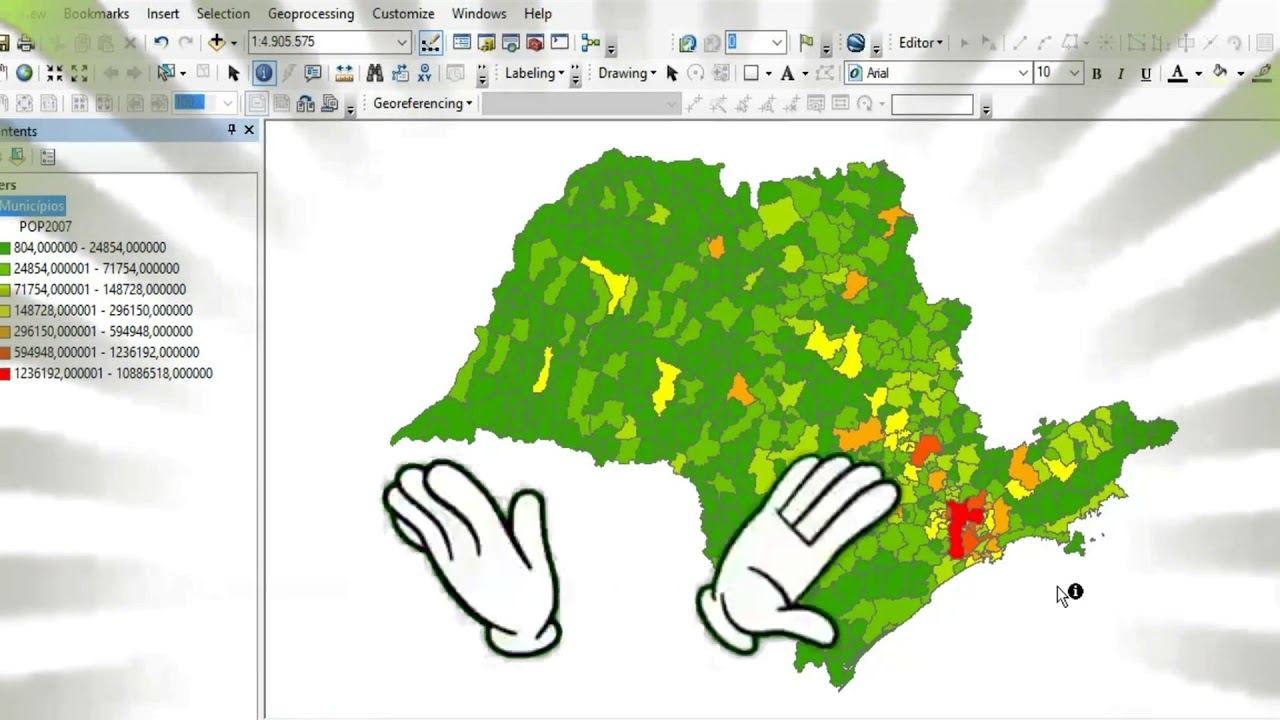Toggle bold text formatting
Screen dimensions: 1280x720
(x=1097, y=73)
